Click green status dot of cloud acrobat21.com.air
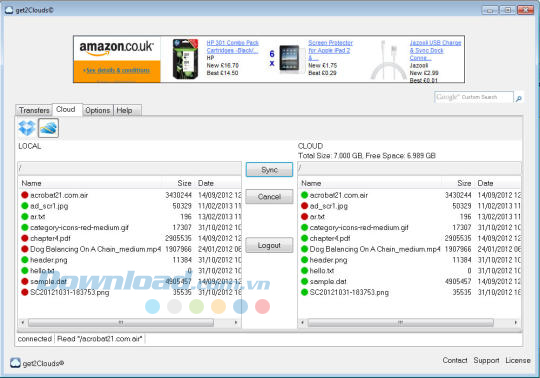The width and height of the screenshot is (540, 378). tap(304, 195)
